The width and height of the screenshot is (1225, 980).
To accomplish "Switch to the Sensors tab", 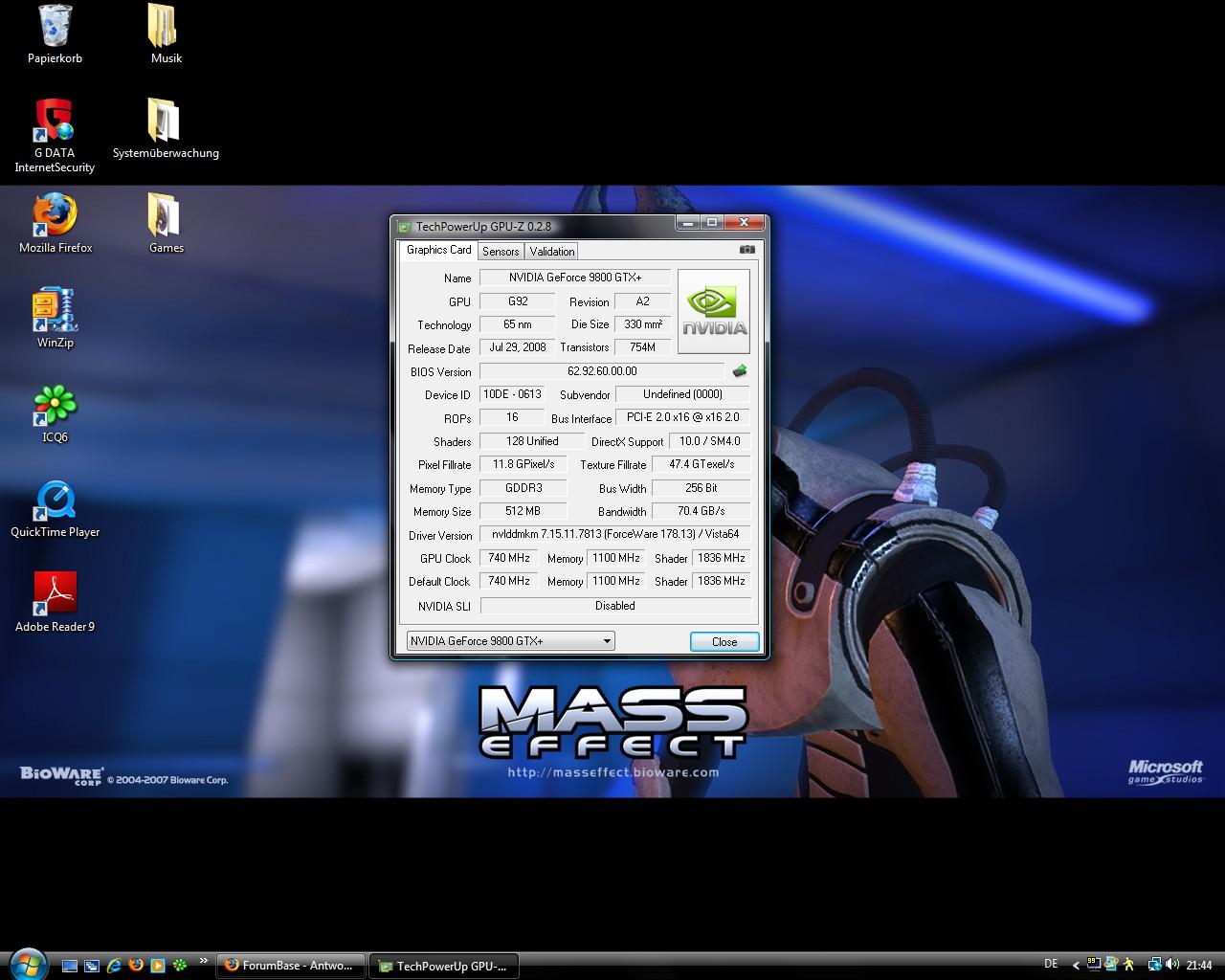I will [501, 251].
